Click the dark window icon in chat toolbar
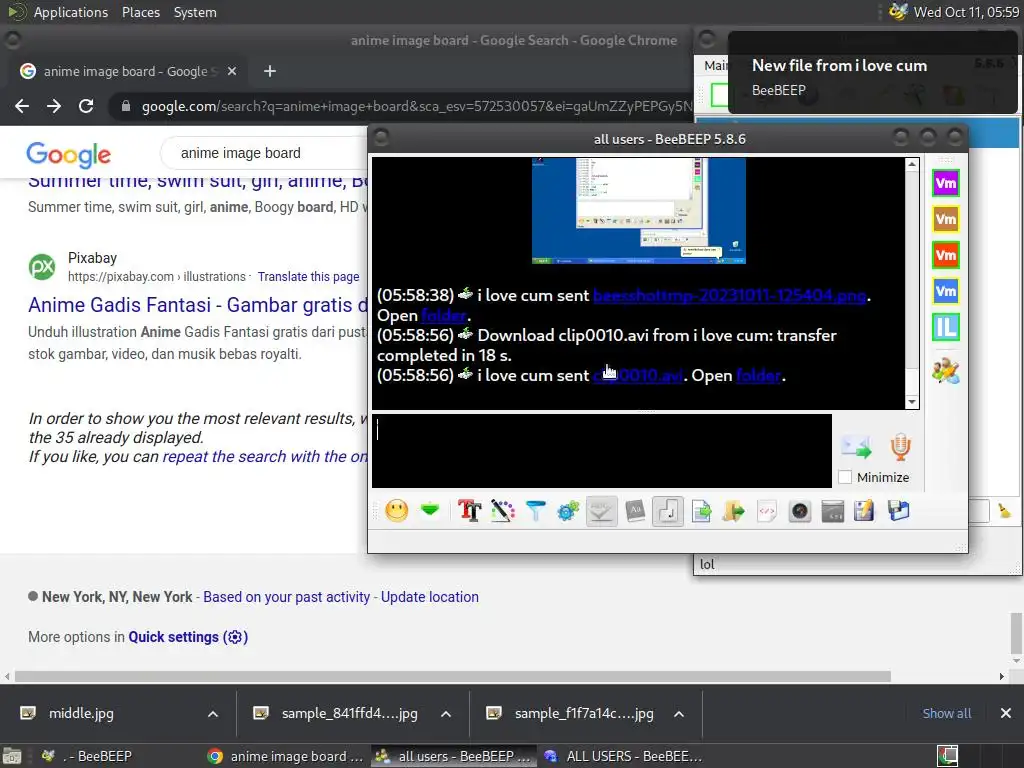 pos(833,511)
